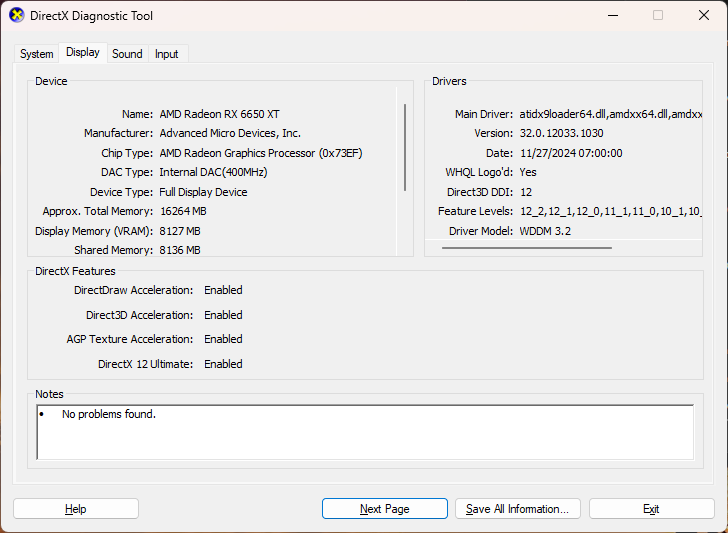
Task: Open the Sound tab
Action: coord(127,54)
